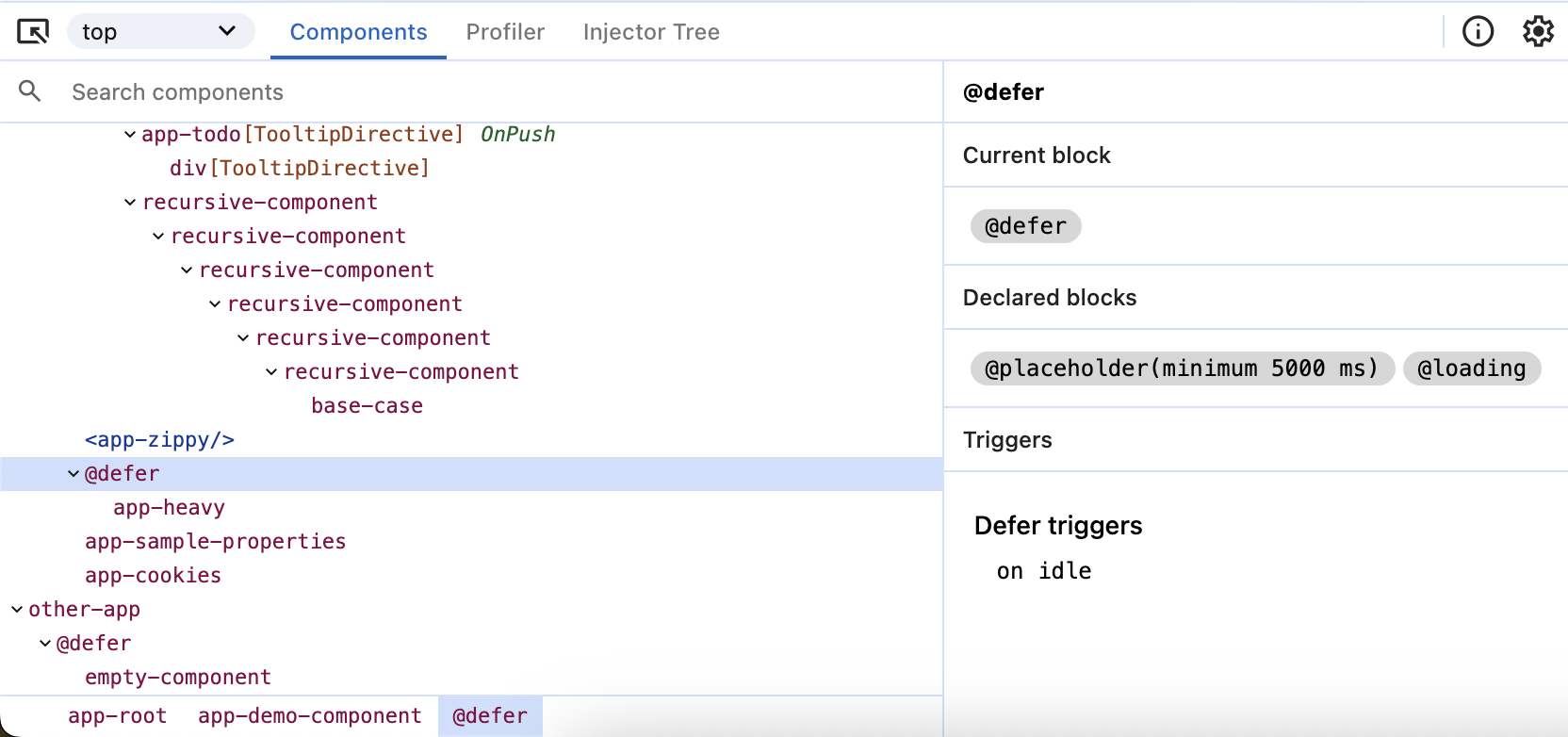Collapse the first recursive-component node
The width and height of the screenshot is (1568, 737).
point(130,203)
